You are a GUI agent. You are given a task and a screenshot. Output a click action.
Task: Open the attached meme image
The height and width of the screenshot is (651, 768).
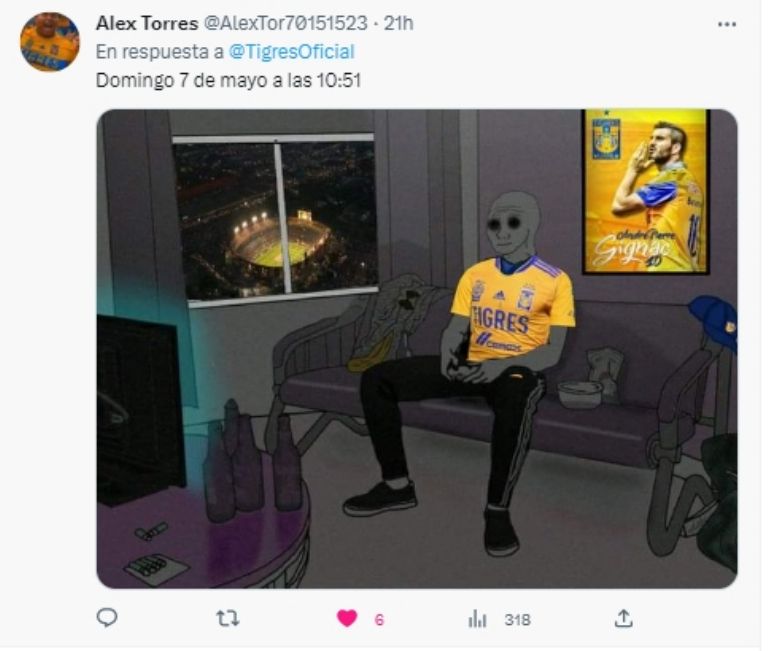click(417, 349)
